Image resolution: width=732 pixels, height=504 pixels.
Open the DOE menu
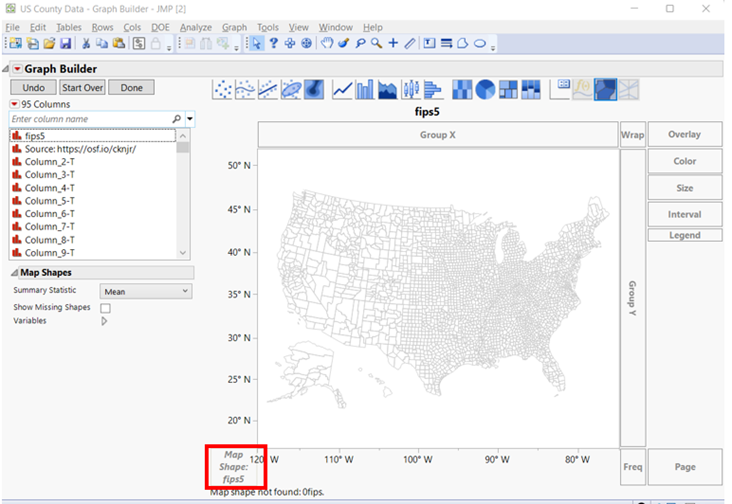click(x=160, y=28)
